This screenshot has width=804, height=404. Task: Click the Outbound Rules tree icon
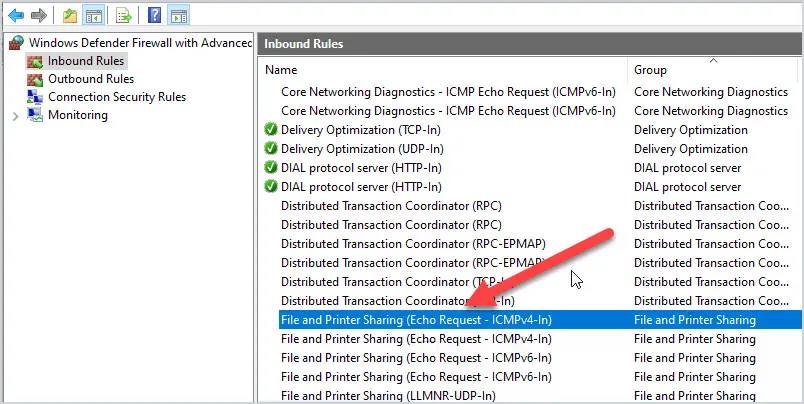[35, 79]
